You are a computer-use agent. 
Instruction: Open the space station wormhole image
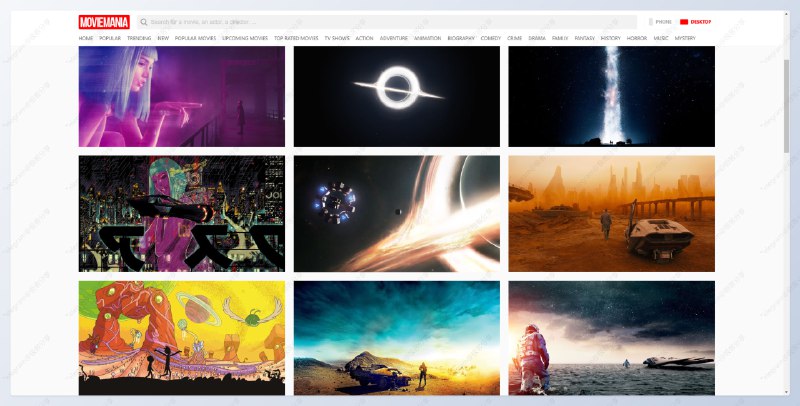pos(396,213)
